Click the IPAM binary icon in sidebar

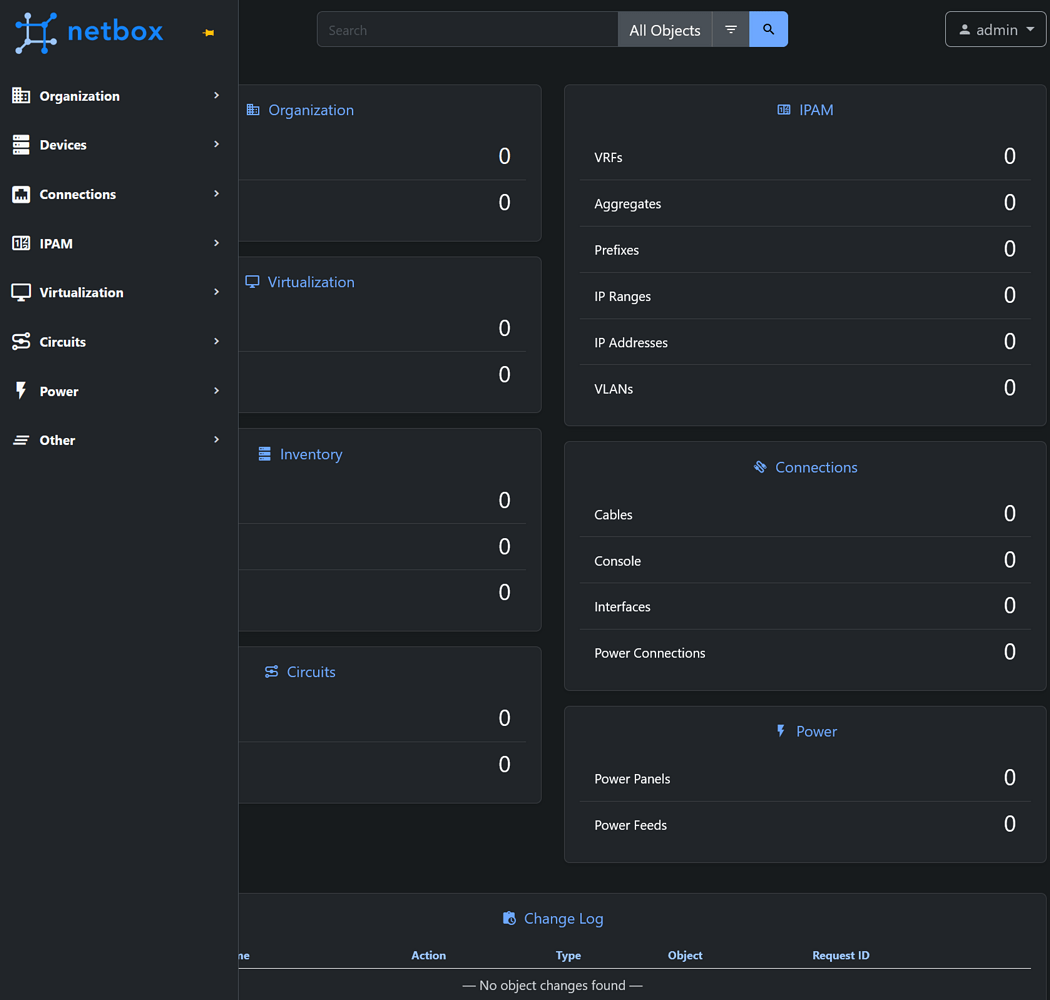pos(21,243)
